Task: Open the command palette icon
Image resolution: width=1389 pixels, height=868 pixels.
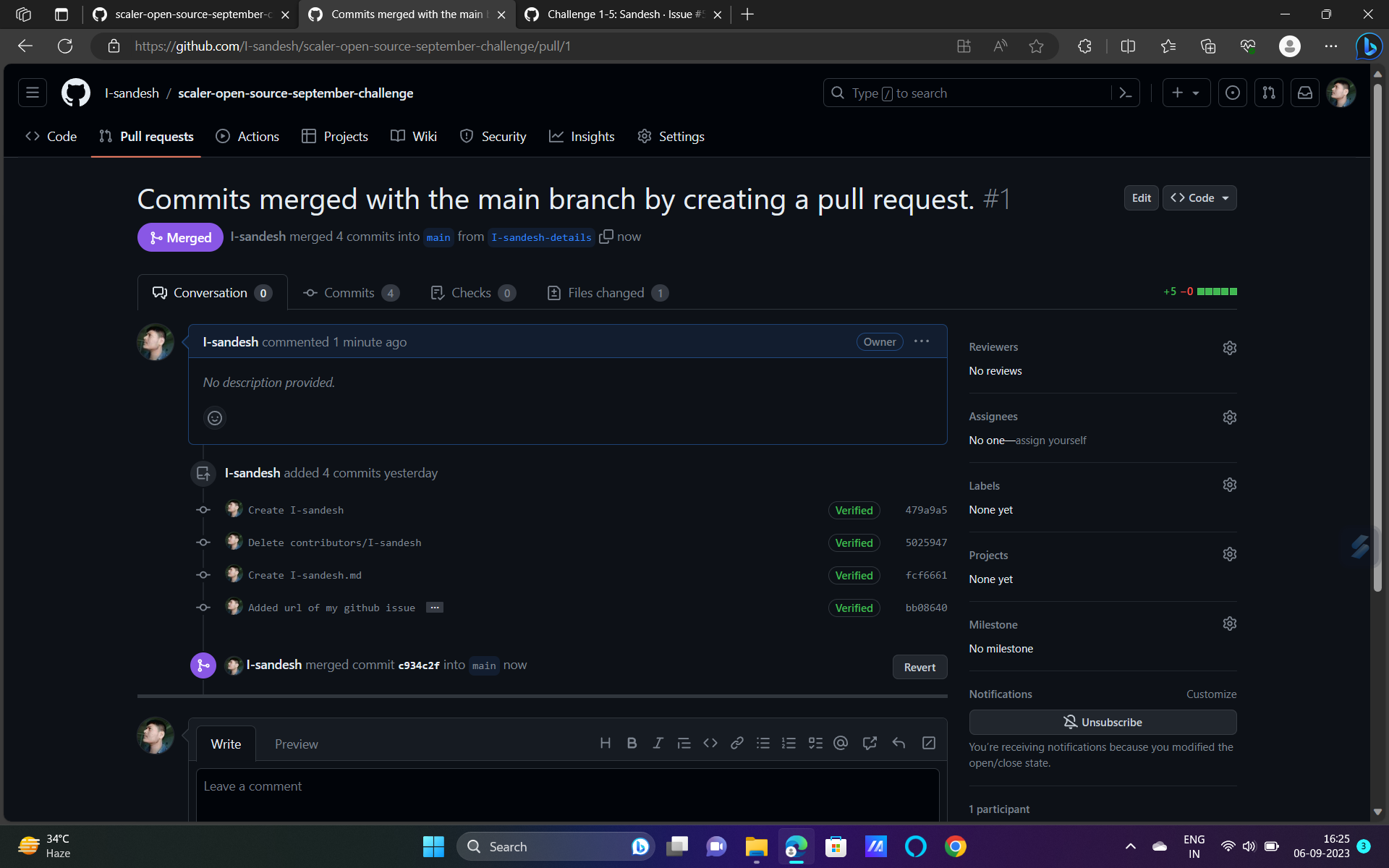Action: tap(1125, 93)
